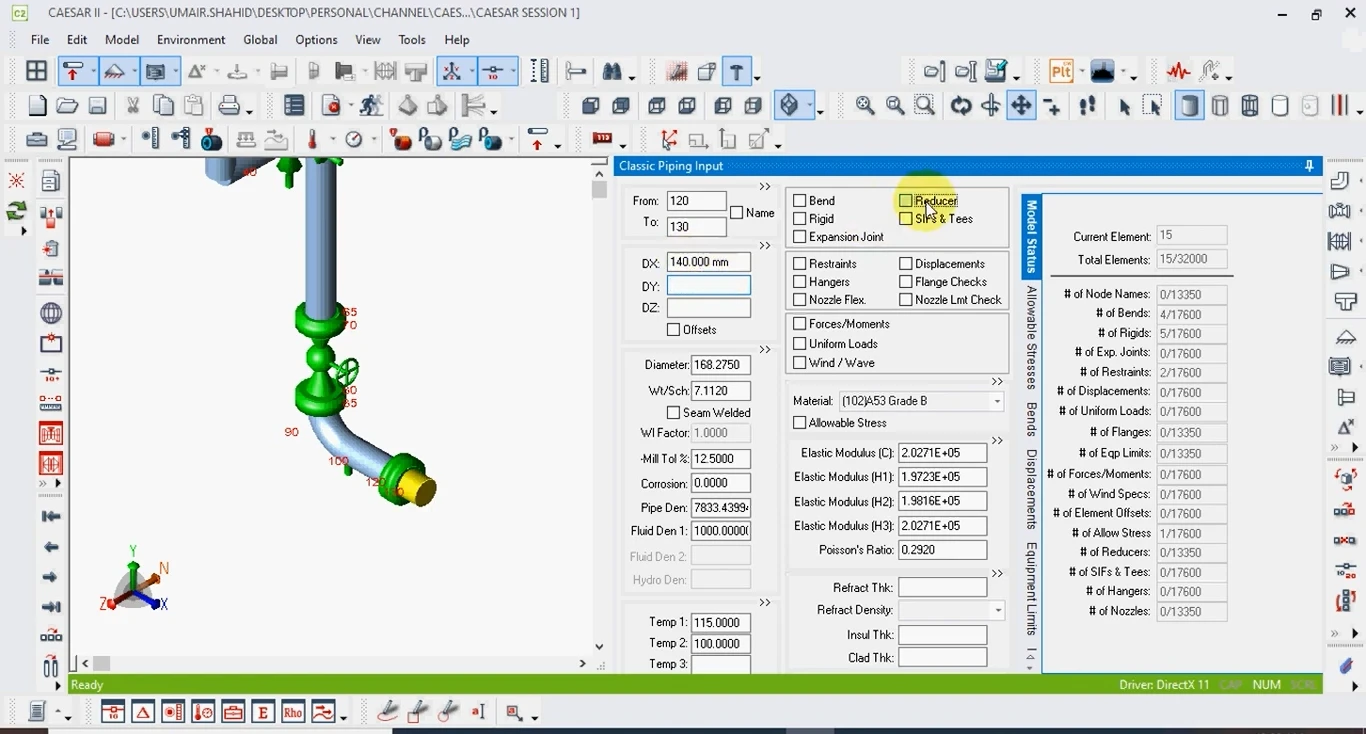Open the Model menu

pyautogui.click(x=122, y=40)
